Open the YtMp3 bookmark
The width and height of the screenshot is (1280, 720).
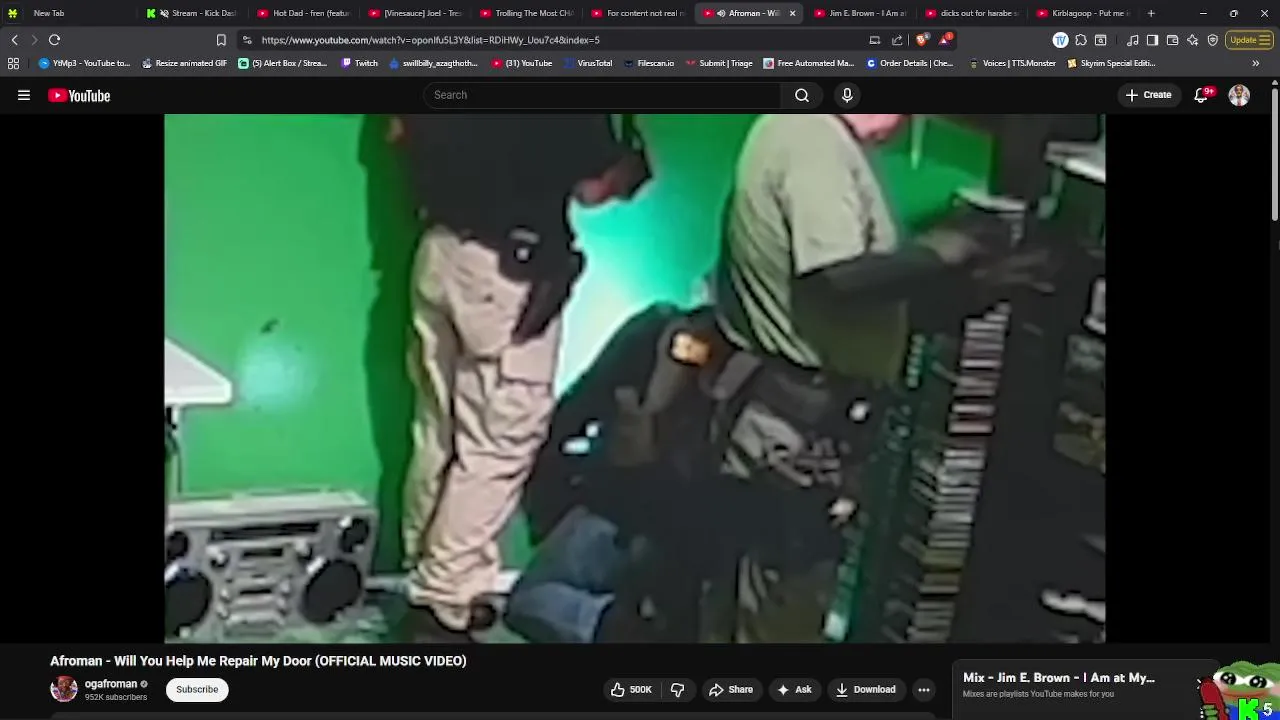[x=85, y=63]
